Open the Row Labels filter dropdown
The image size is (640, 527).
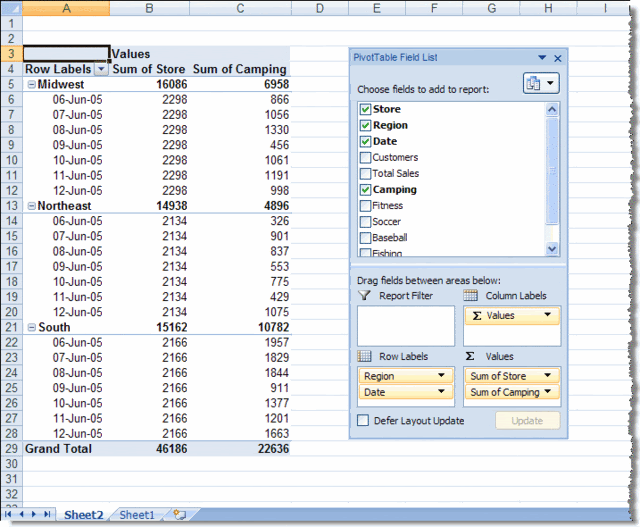(x=101, y=69)
